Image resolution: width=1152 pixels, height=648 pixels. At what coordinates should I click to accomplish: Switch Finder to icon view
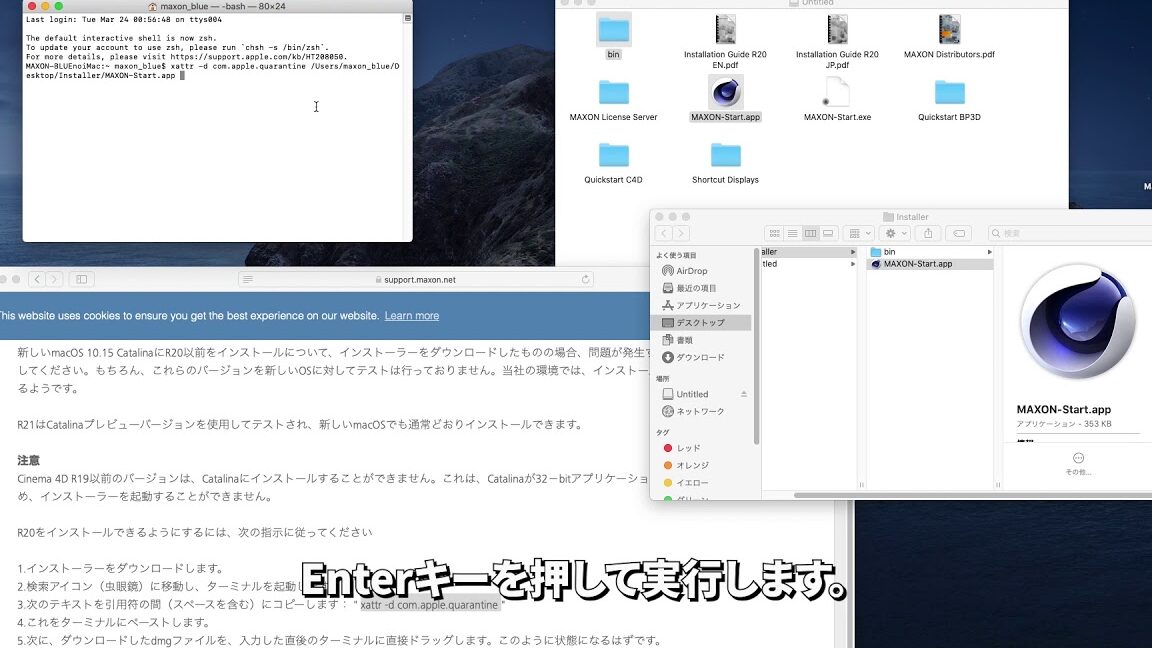[774, 233]
